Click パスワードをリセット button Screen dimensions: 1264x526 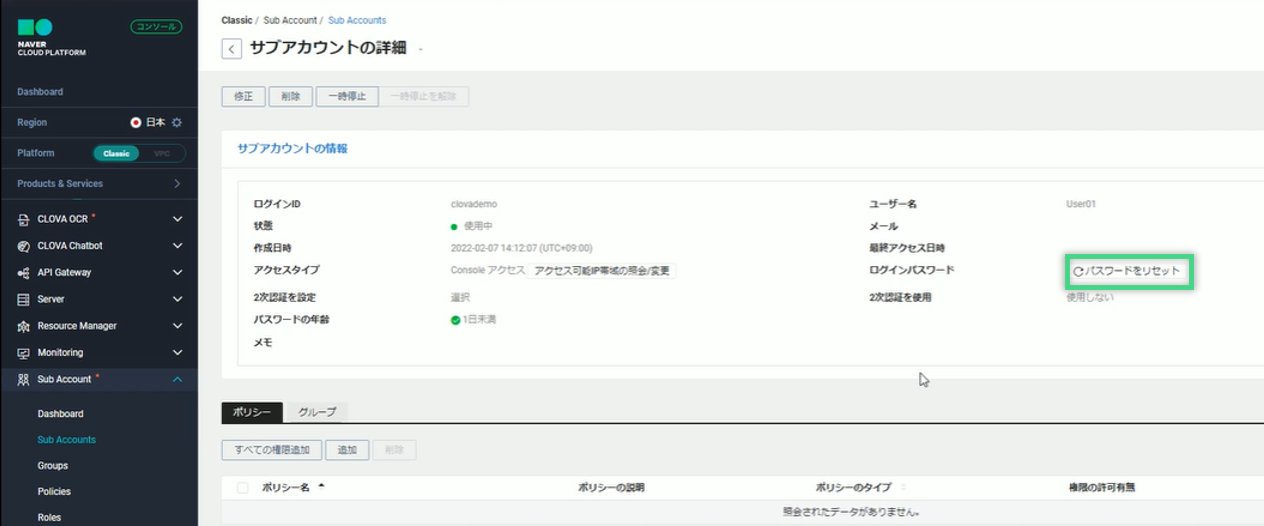pyautogui.click(x=1128, y=271)
